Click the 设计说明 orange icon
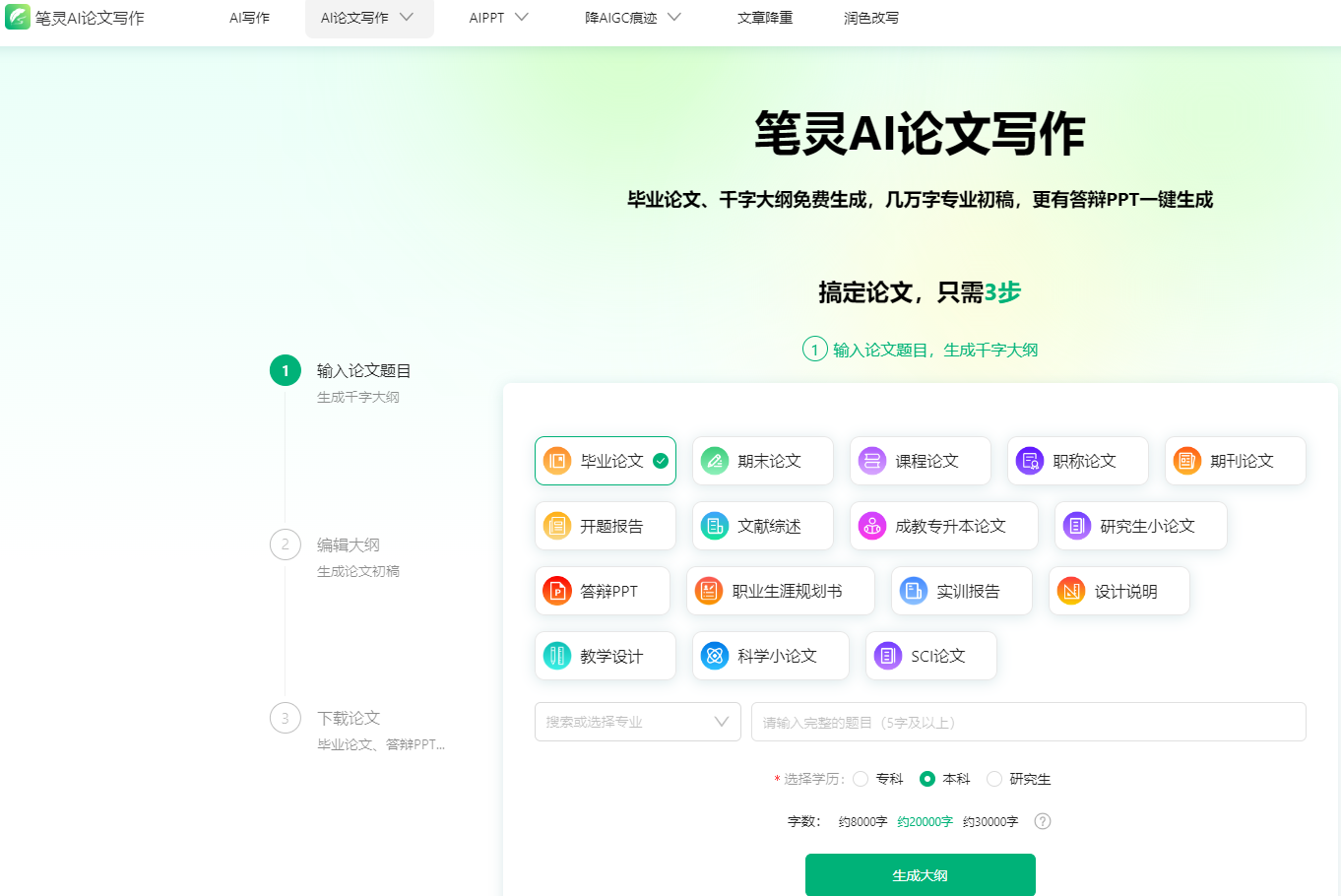1341x896 pixels. pyautogui.click(x=1071, y=591)
